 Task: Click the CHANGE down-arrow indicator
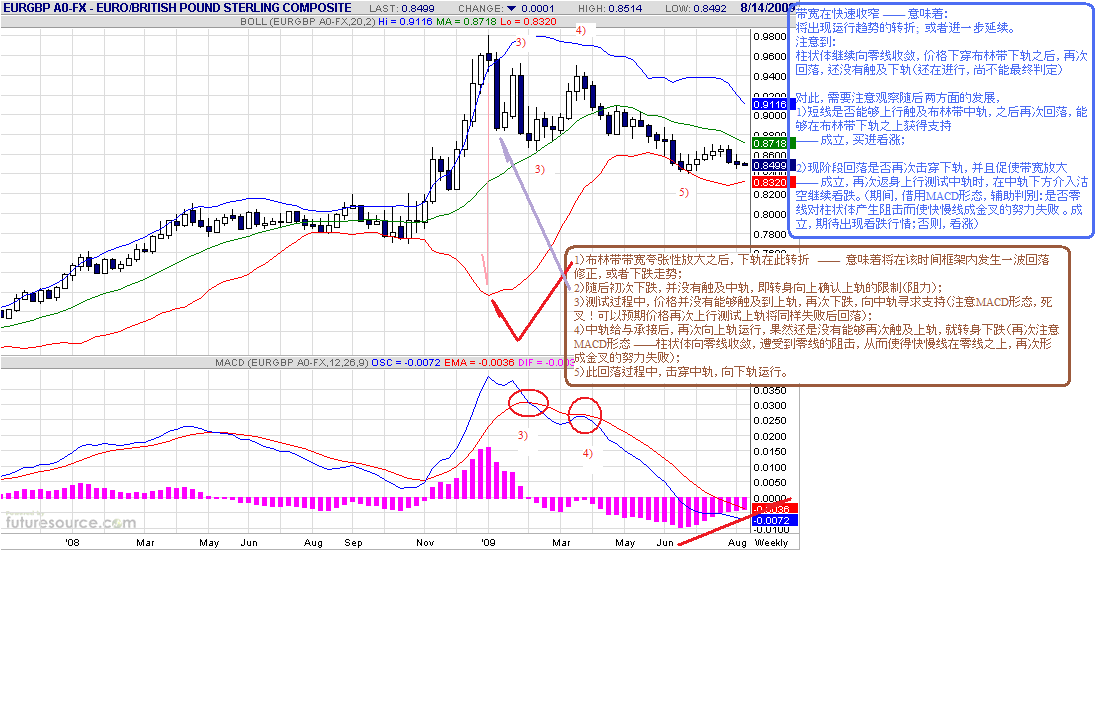pos(511,8)
